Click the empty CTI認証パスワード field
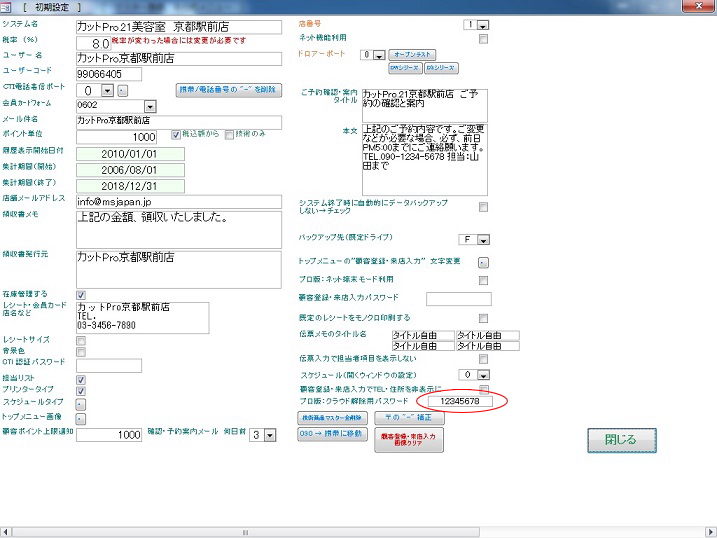 pos(109,366)
